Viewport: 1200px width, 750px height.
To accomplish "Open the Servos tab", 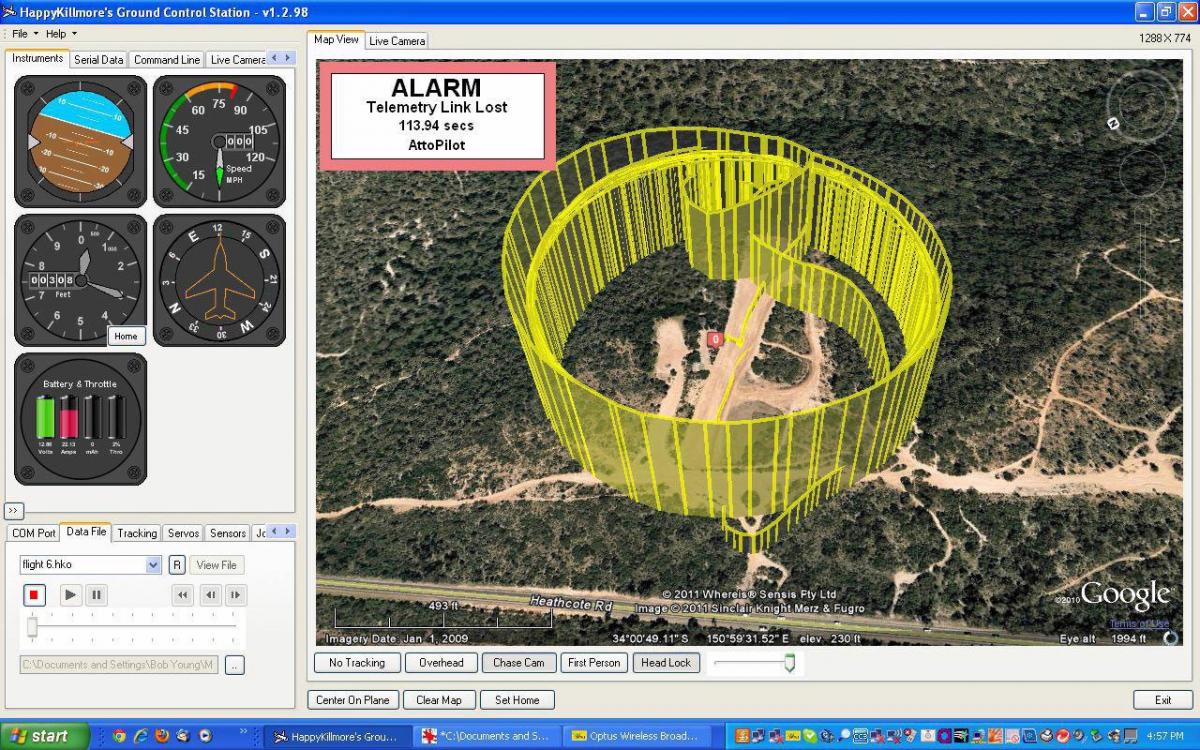I will tap(183, 533).
